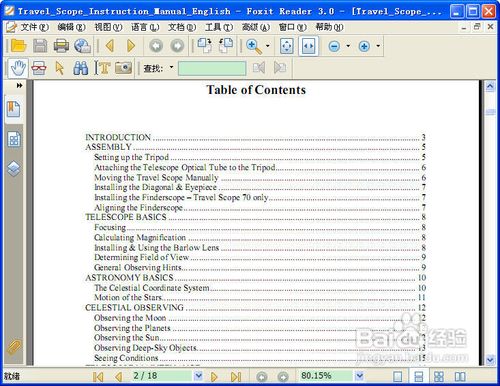
Task: Select the Hand tool
Action: (18, 68)
